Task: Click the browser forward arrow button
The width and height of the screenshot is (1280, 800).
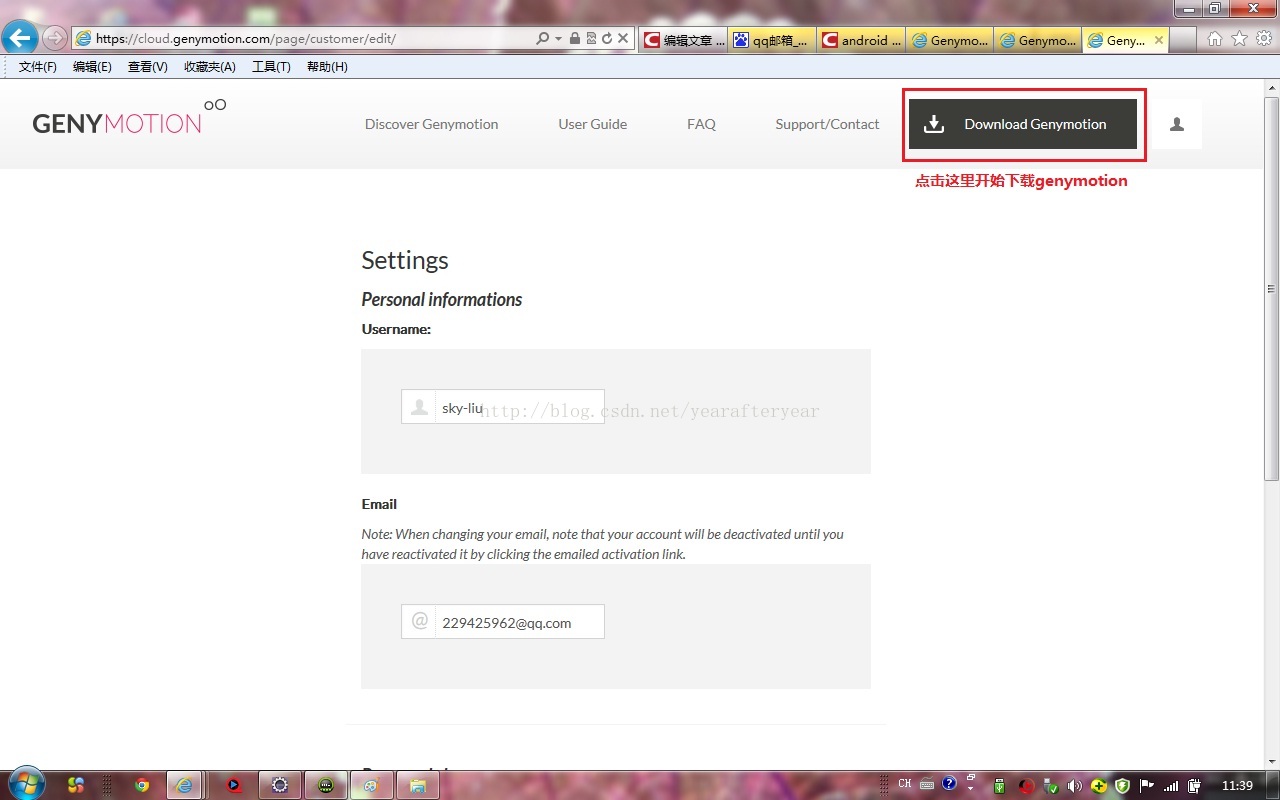Action: pos(54,39)
